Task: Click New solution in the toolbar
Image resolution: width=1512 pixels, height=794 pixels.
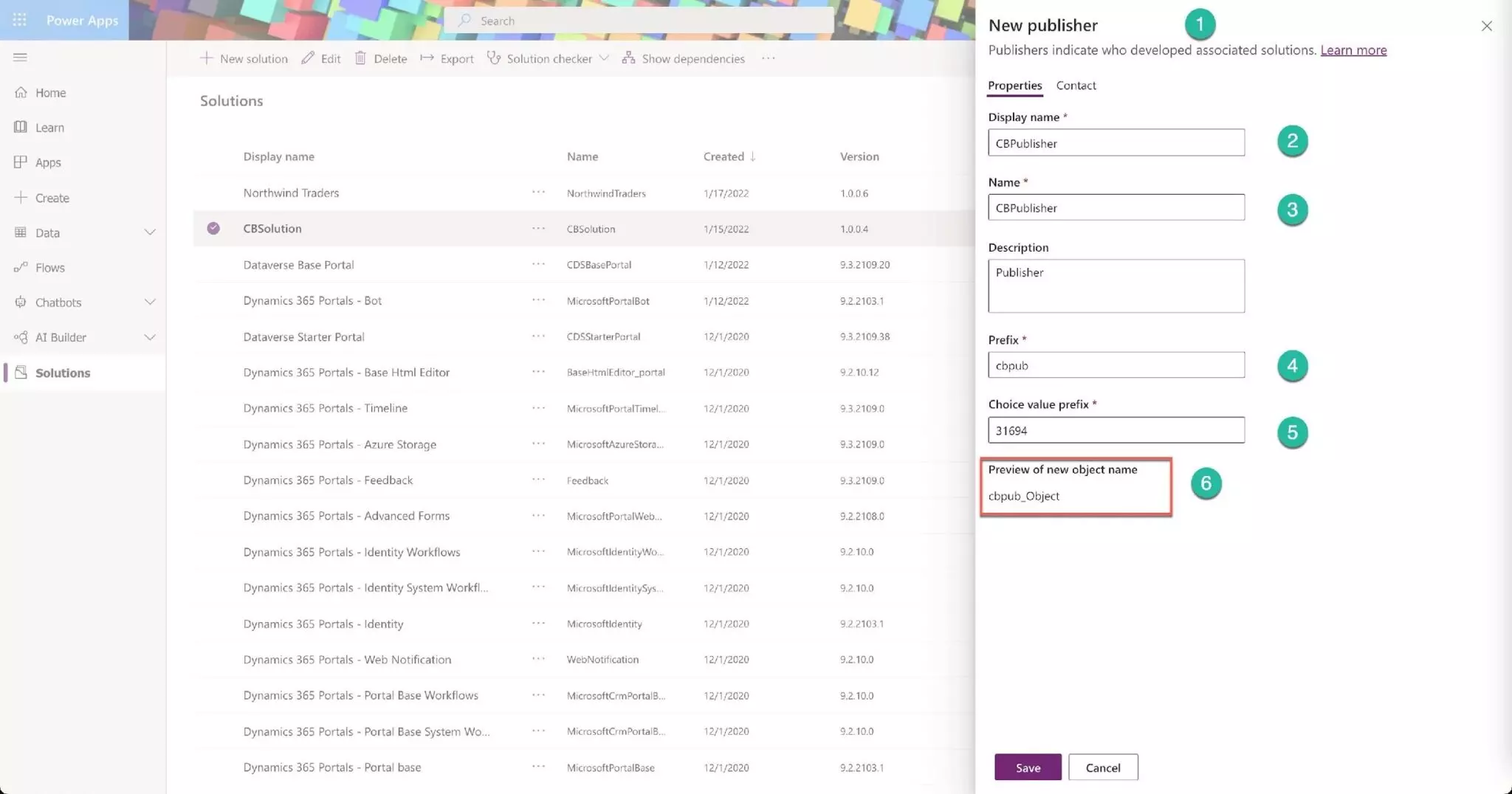Action: [244, 58]
